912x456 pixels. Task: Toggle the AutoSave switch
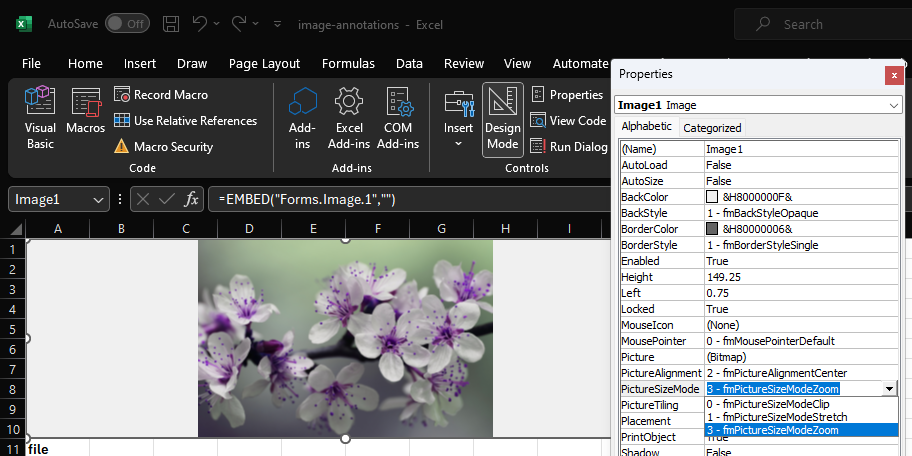click(x=127, y=23)
